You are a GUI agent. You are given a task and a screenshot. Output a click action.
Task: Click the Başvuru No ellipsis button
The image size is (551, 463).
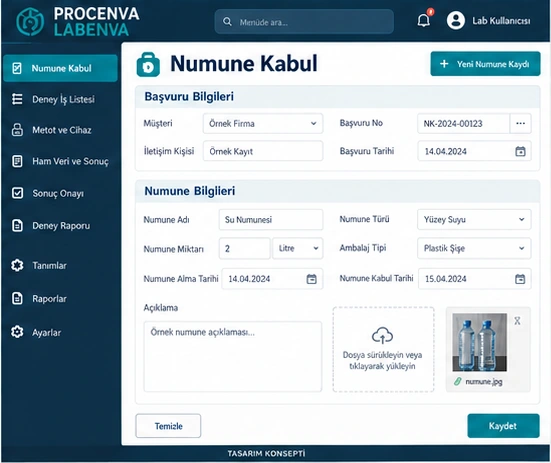pos(520,123)
